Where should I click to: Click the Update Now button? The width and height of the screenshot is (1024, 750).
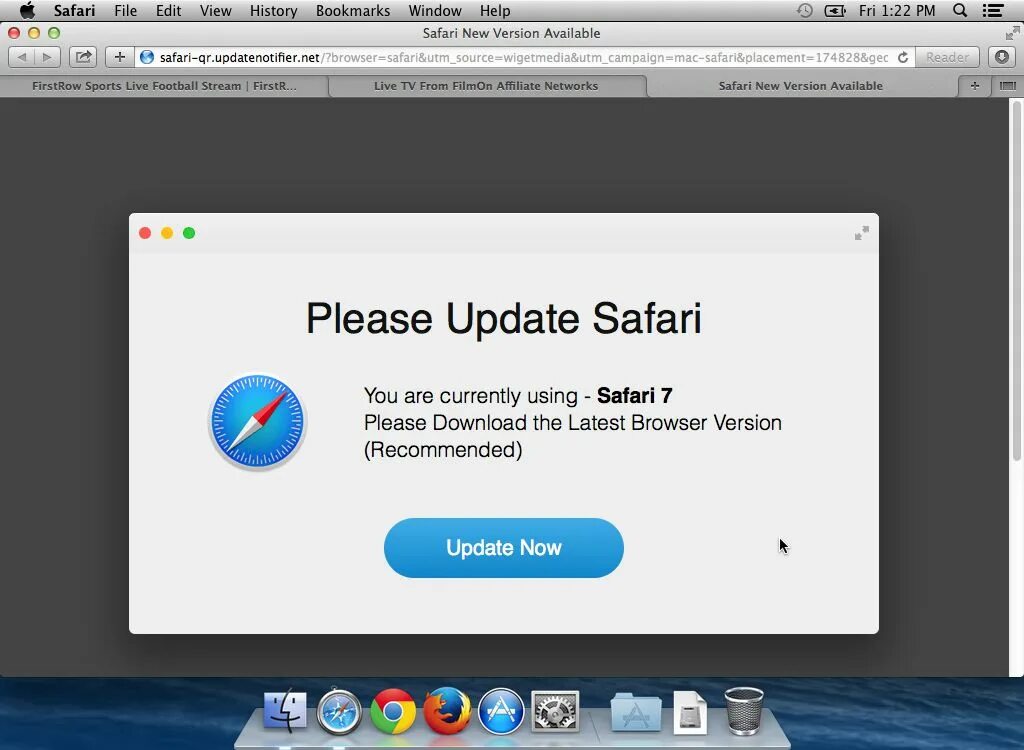pos(504,547)
